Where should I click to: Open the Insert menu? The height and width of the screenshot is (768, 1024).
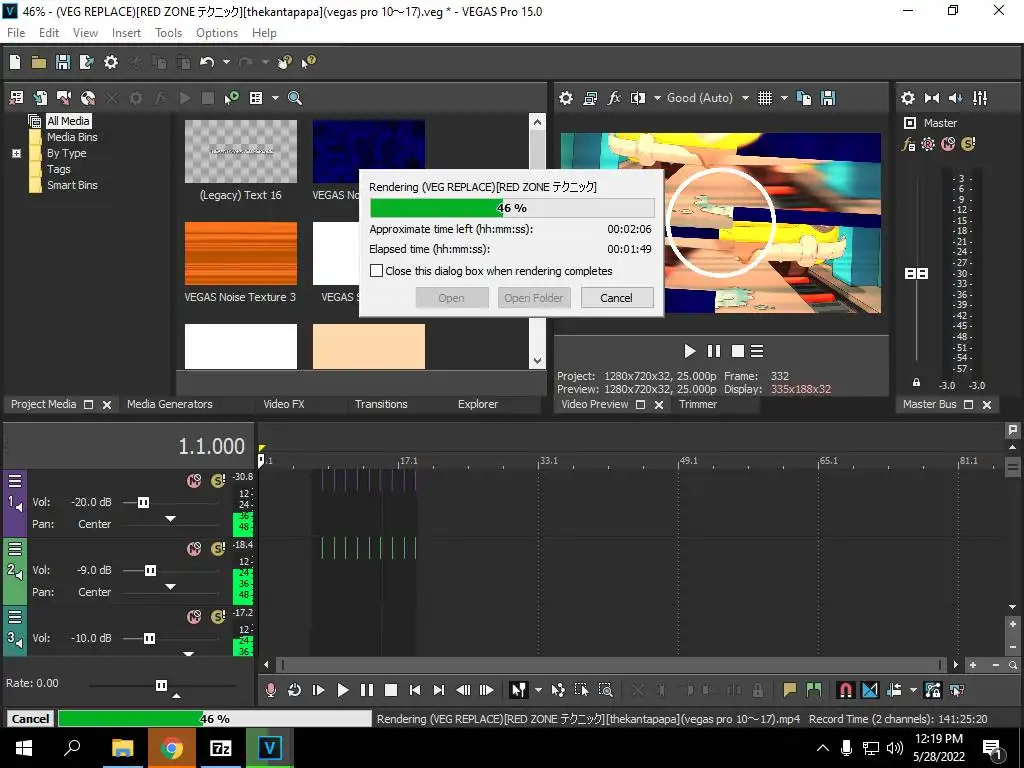(x=126, y=33)
